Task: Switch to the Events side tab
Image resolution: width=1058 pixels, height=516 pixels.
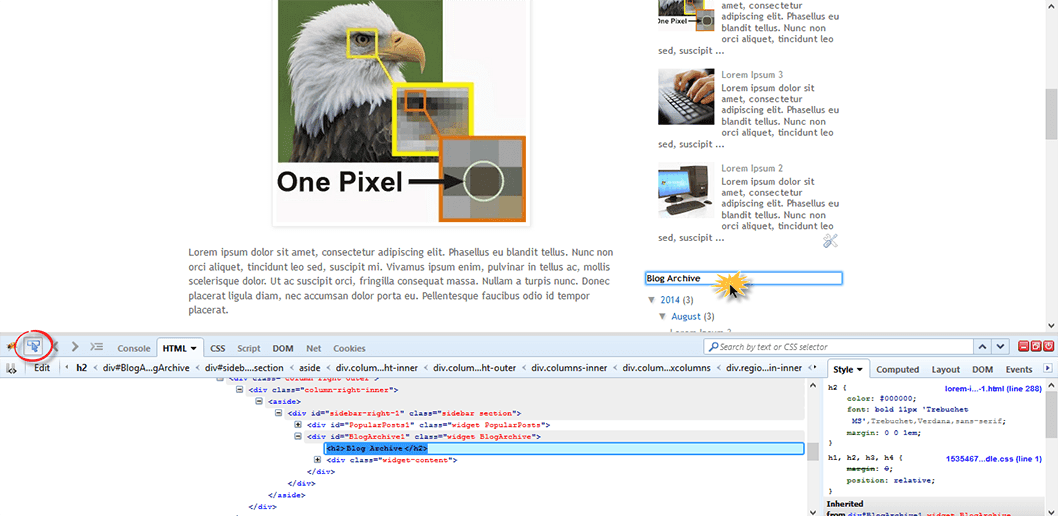Action: pyautogui.click(x=1019, y=370)
